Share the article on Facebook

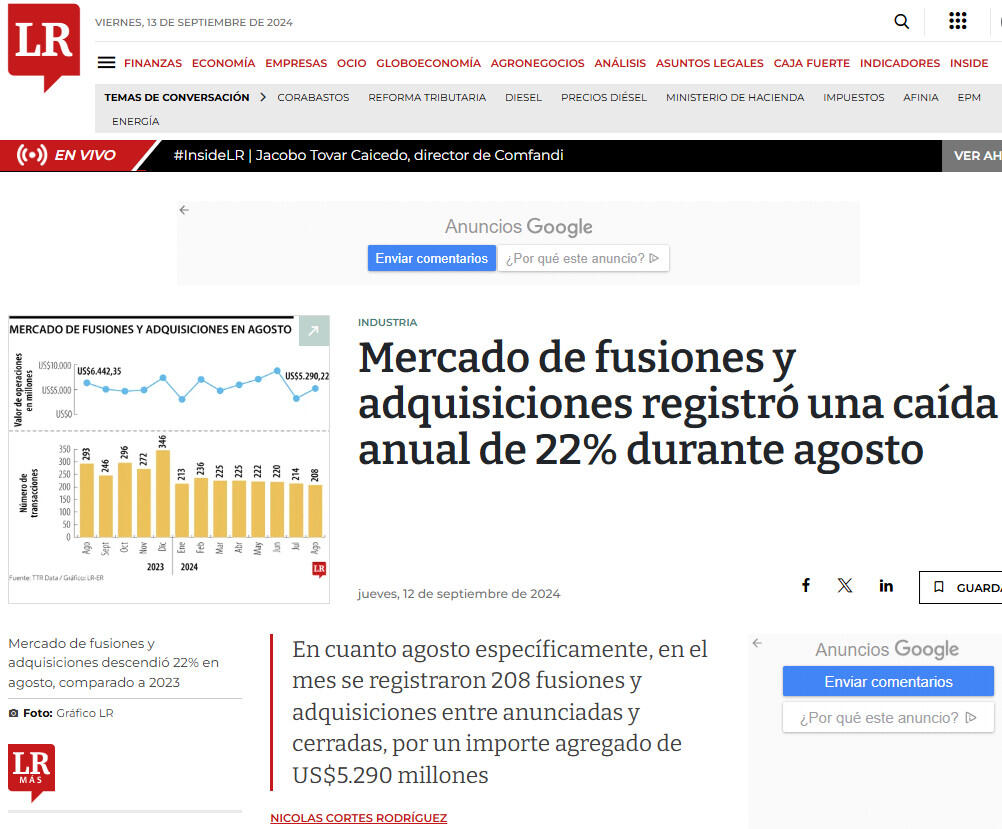(806, 586)
